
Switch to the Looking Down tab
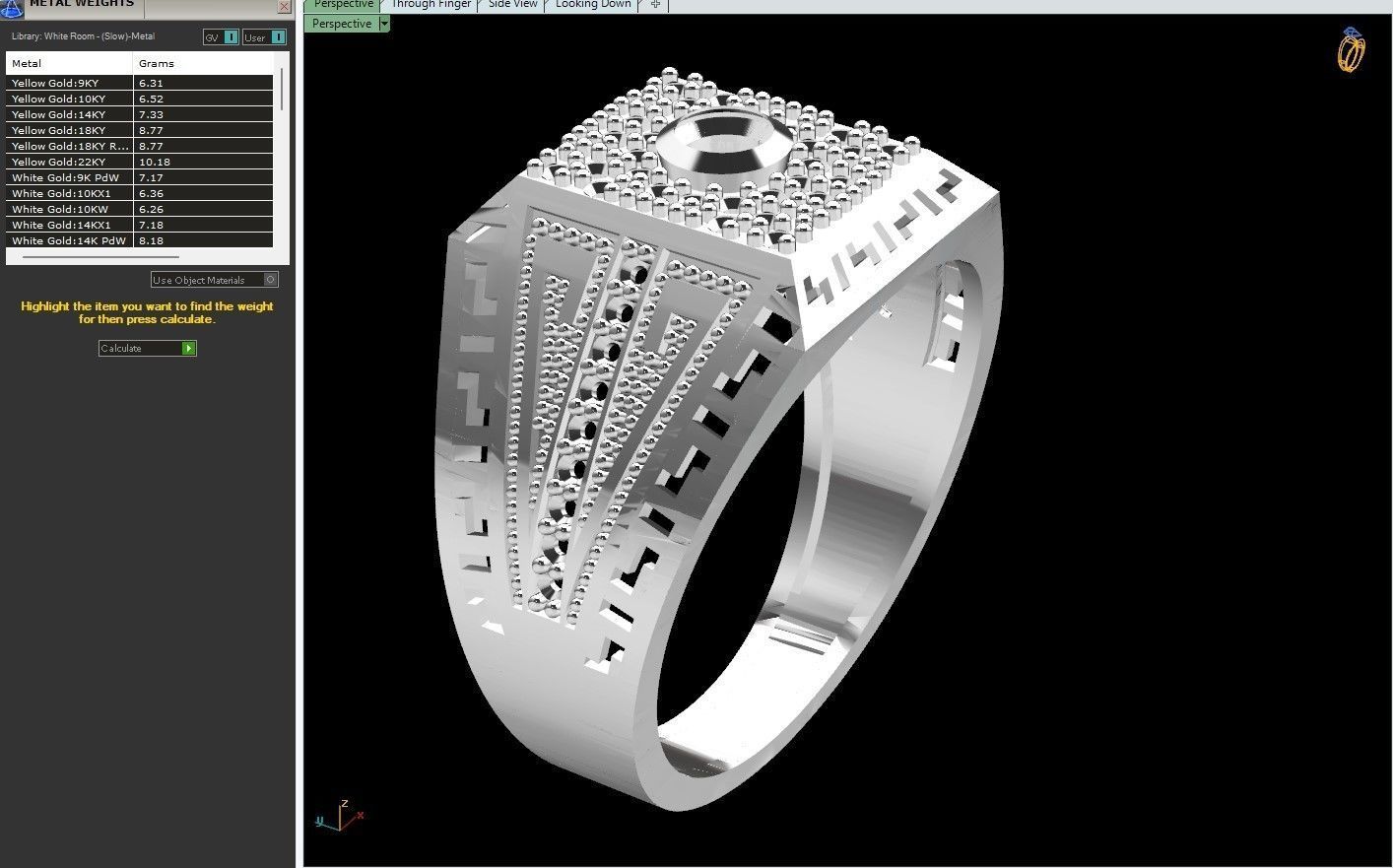593,5
